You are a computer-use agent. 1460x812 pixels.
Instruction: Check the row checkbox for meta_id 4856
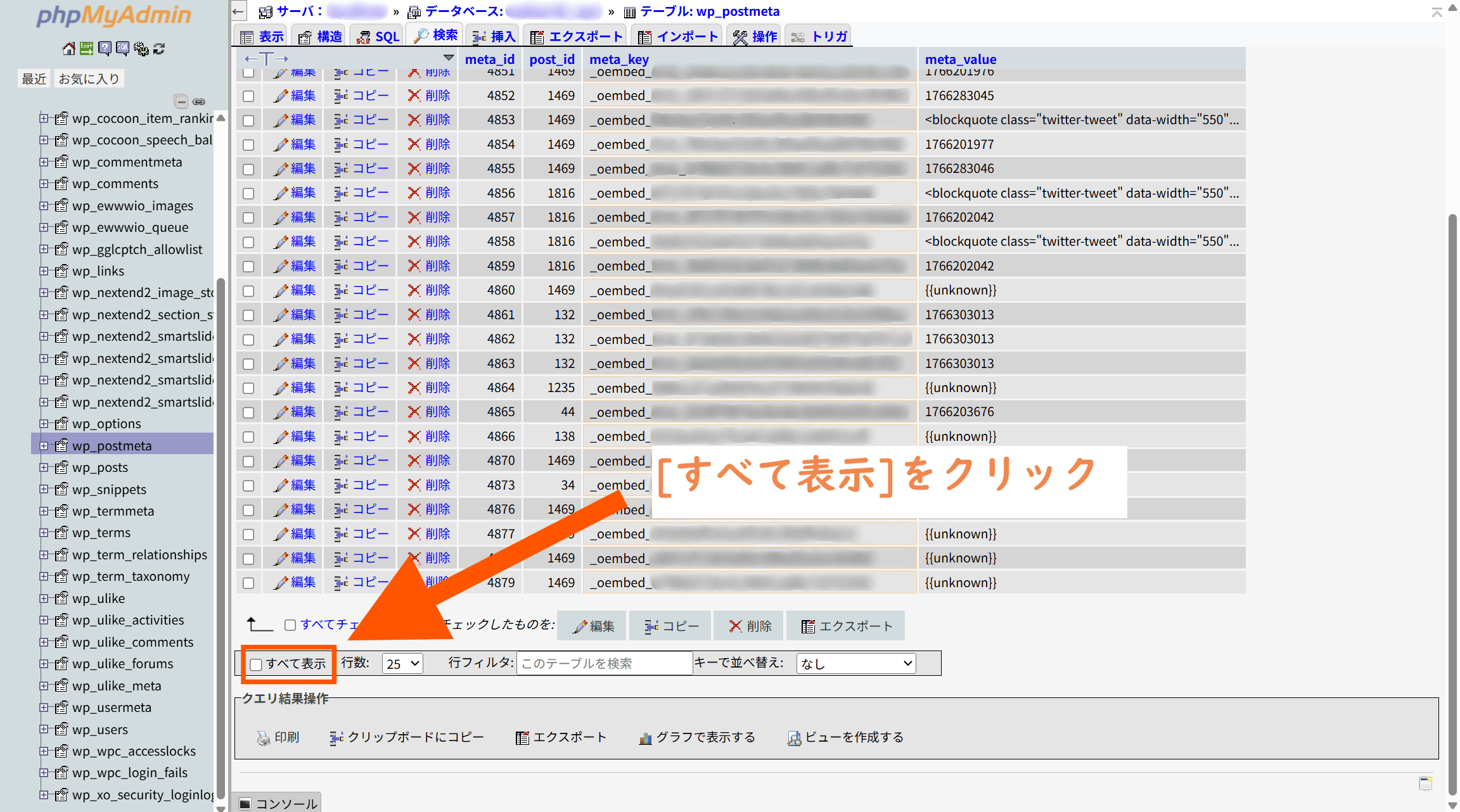[248, 194]
